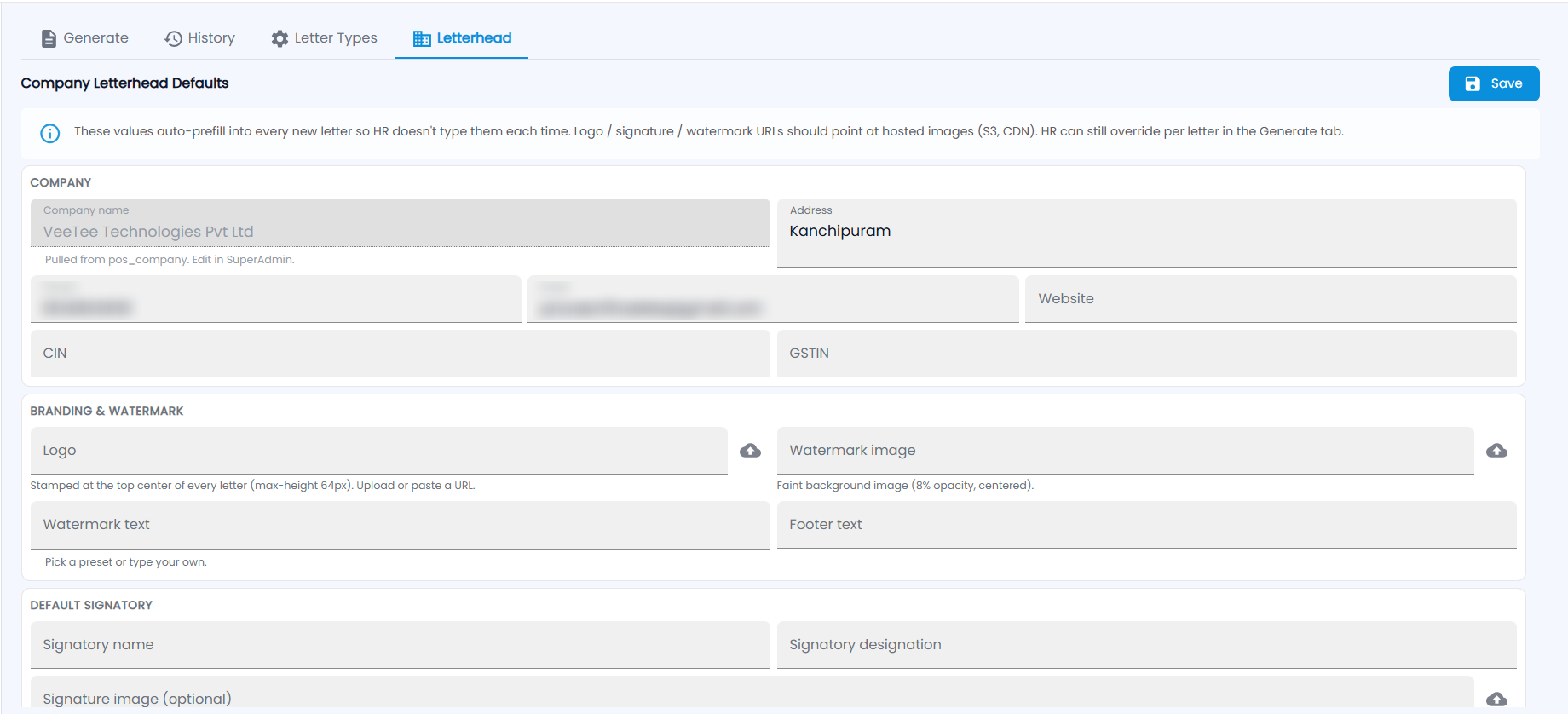The height and width of the screenshot is (714, 1568).
Task: Select the Letterhead tab
Action: point(462,38)
